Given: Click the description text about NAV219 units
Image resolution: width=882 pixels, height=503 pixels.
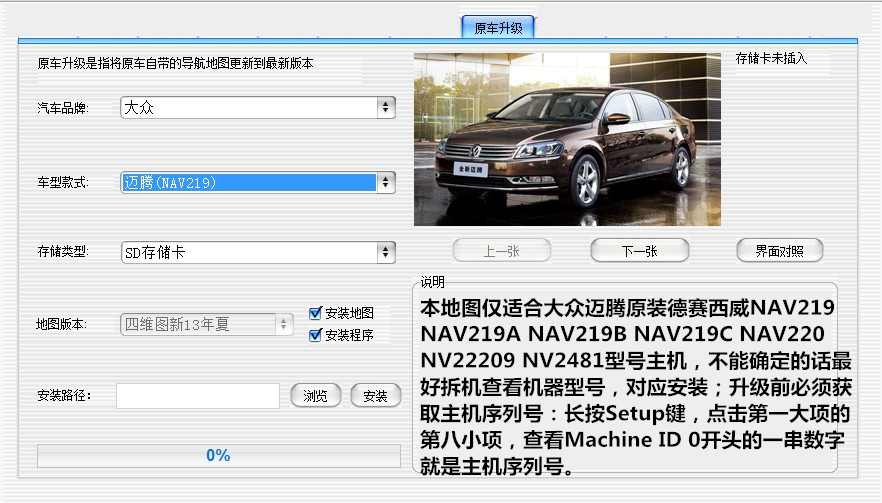Looking at the screenshot, I should [636, 387].
